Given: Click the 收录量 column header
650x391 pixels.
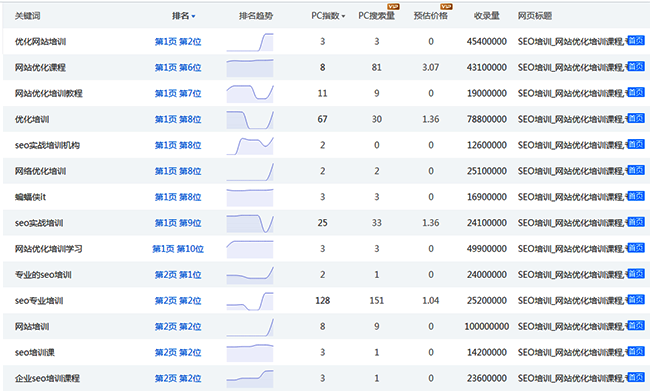Looking at the screenshot, I should 487,16.
